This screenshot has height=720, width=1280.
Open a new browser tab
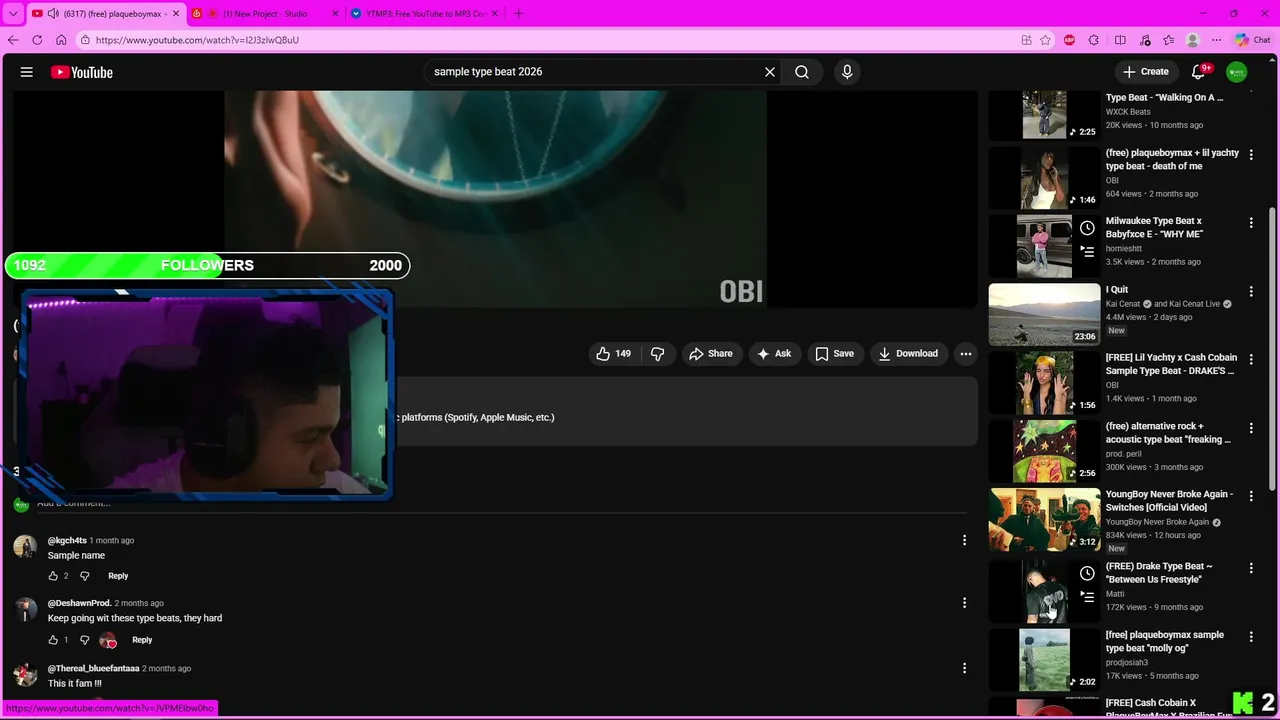pos(518,14)
